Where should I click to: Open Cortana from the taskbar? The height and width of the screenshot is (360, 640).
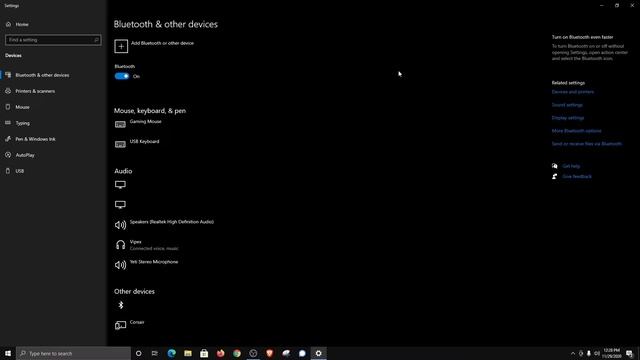138,353
